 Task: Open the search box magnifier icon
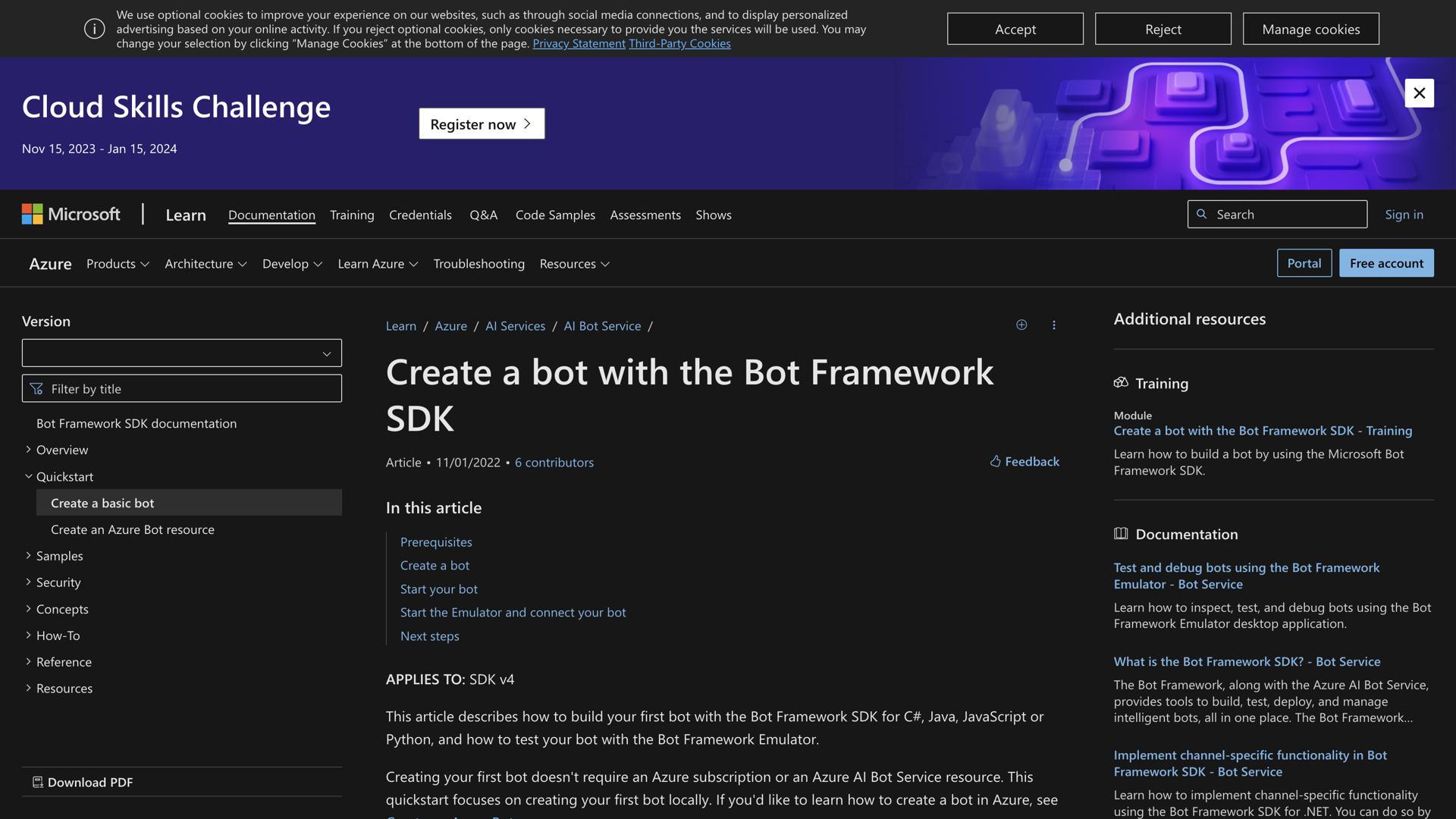pos(1203,214)
